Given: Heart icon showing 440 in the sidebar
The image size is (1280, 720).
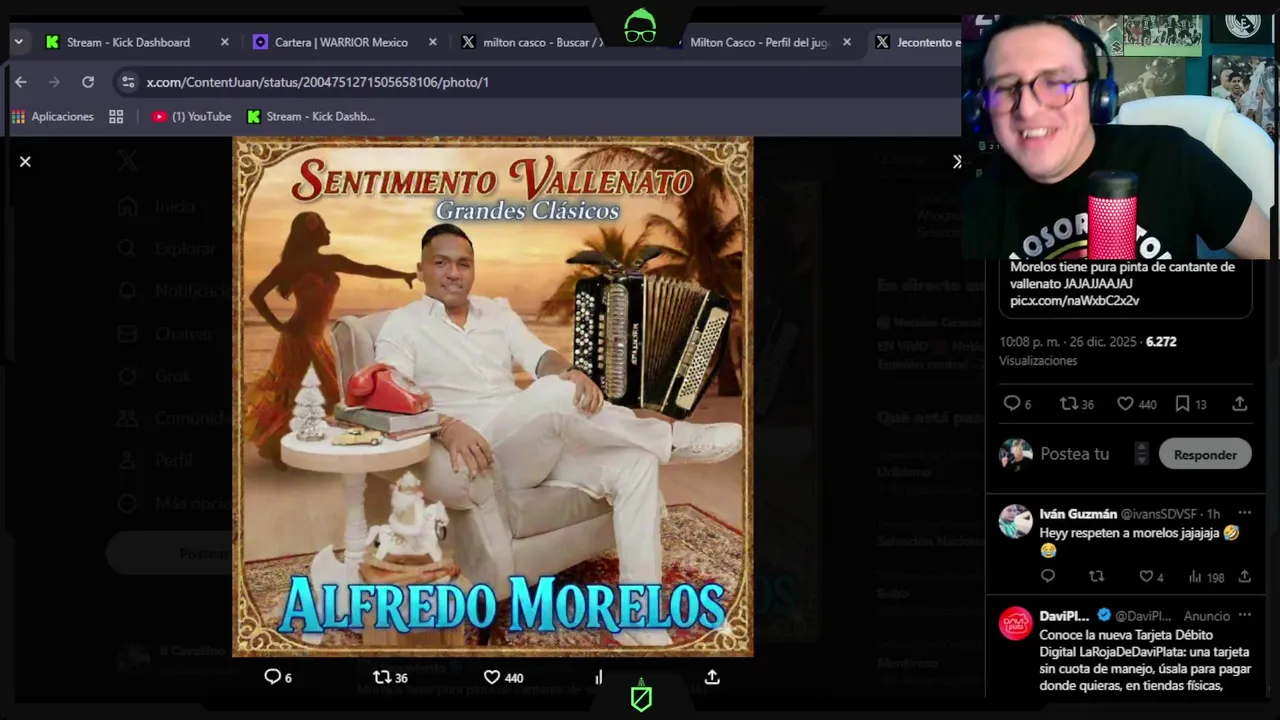Looking at the screenshot, I should click(x=1125, y=403).
